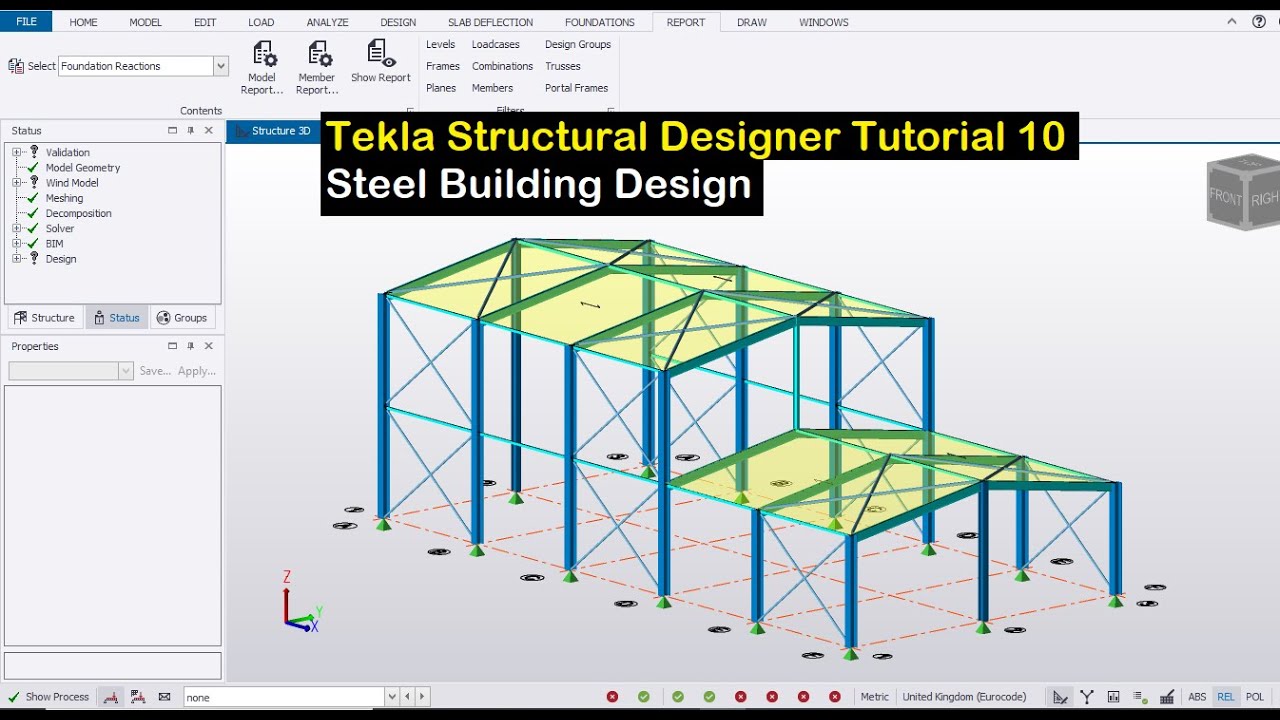
Task: Toggle Show Process checkmark
Action: pyautogui.click(x=14, y=697)
